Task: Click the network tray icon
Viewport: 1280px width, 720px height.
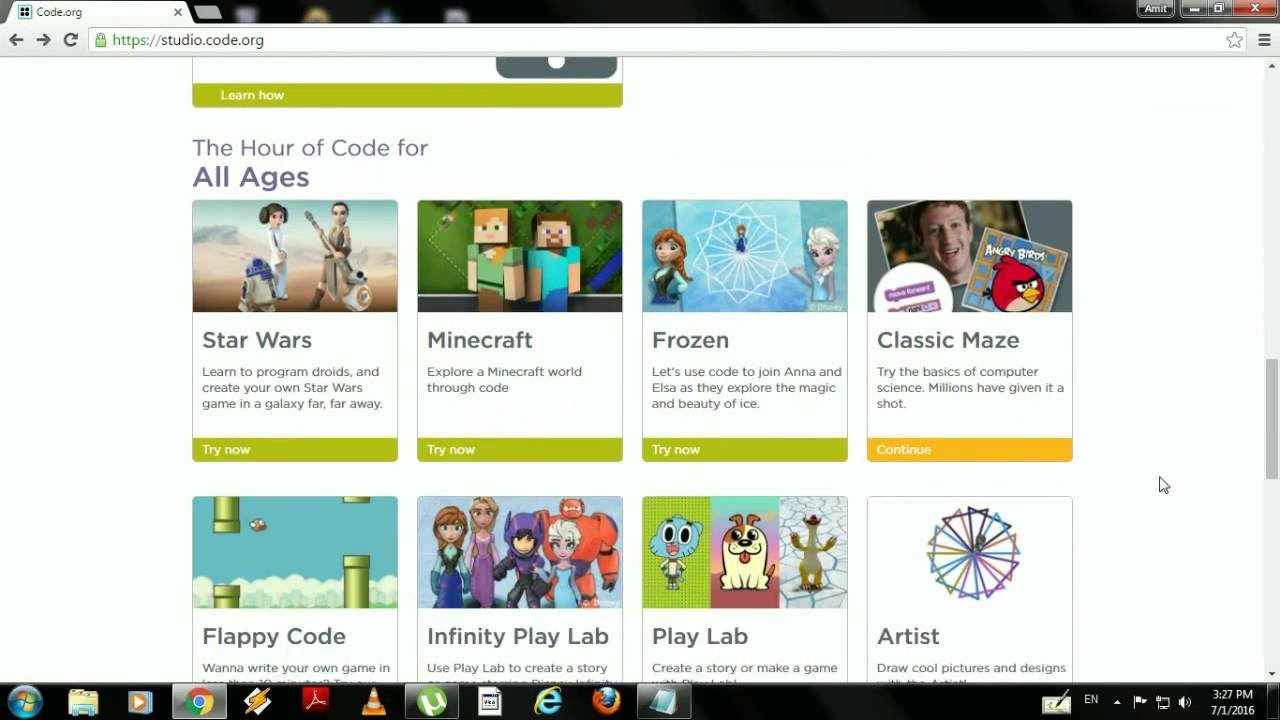Action: point(1163,702)
